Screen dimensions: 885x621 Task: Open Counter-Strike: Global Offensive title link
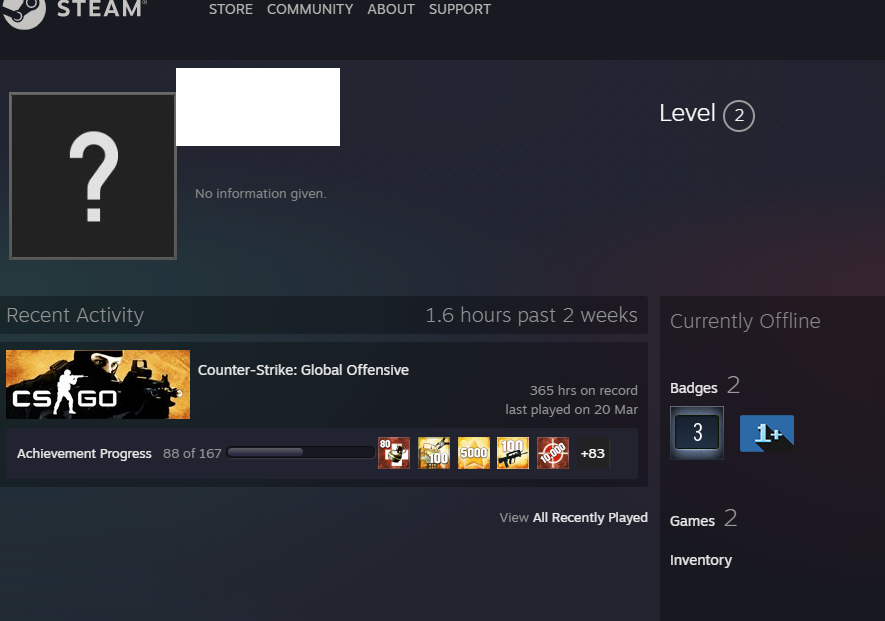[303, 370]
